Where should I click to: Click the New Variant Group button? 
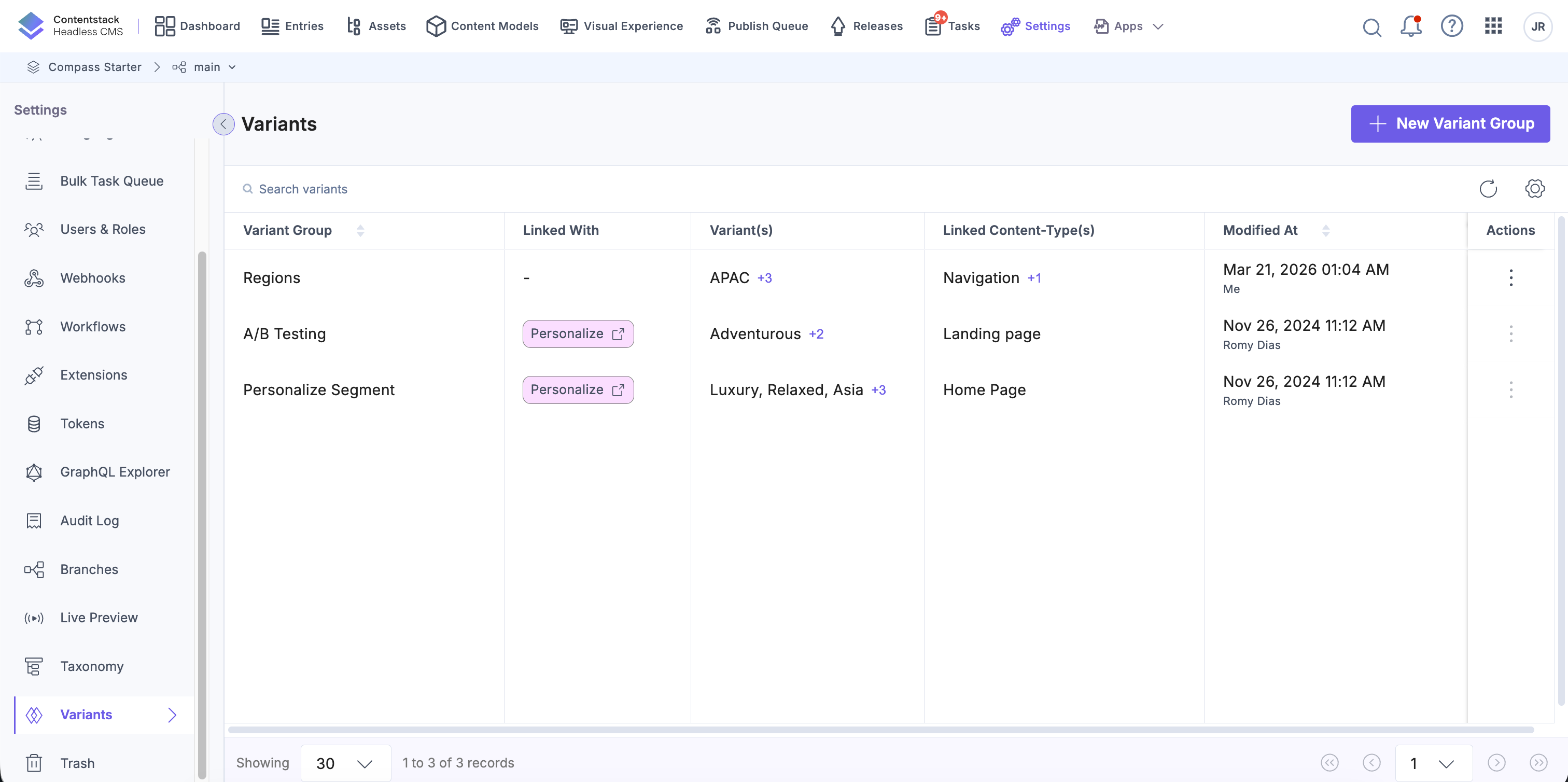[1450, 123]
